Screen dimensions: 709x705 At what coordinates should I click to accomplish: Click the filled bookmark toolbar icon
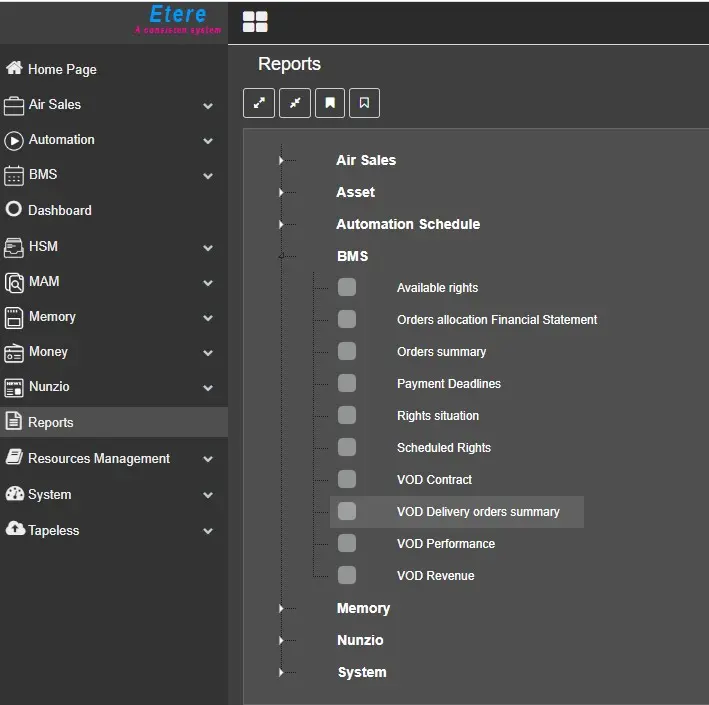(329, 103)
